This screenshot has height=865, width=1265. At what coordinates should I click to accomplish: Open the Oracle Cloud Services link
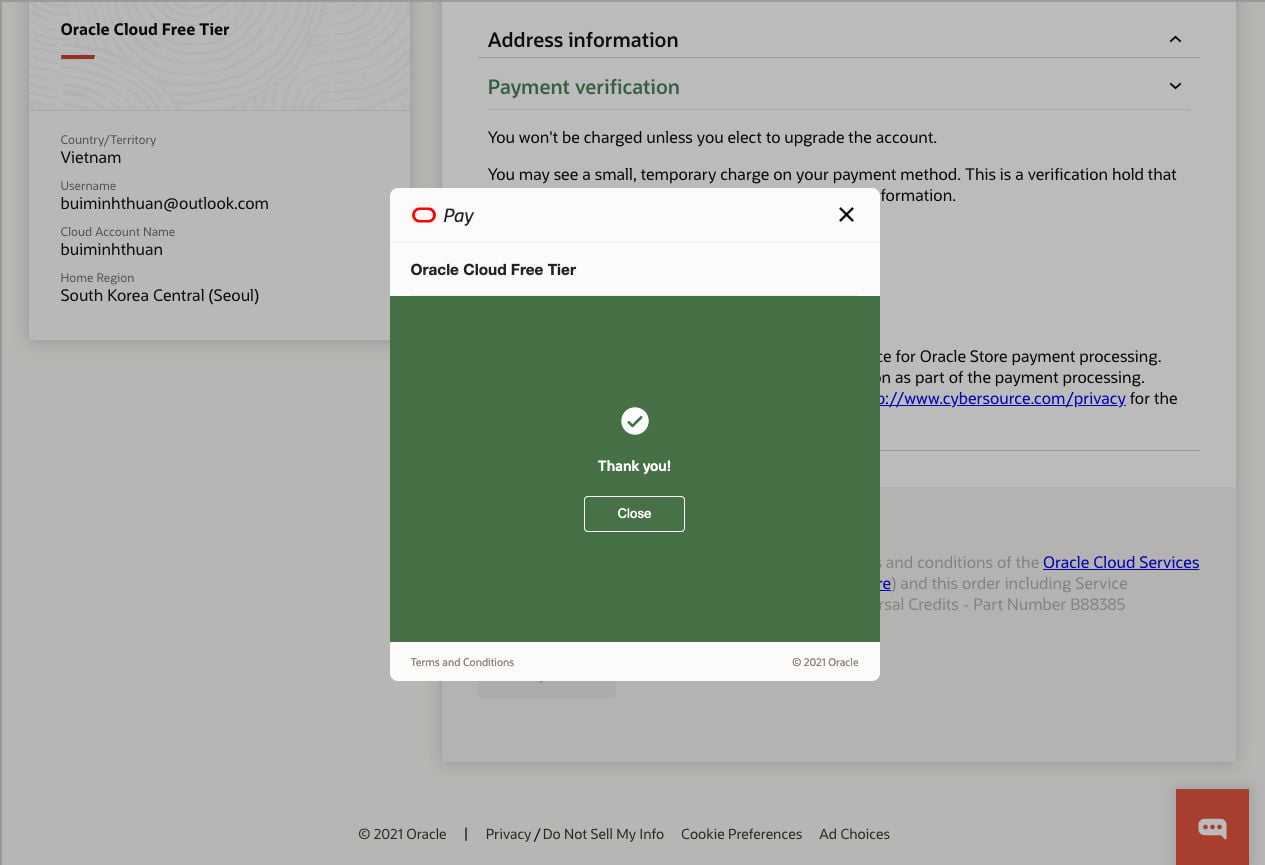pos(1121,562)
